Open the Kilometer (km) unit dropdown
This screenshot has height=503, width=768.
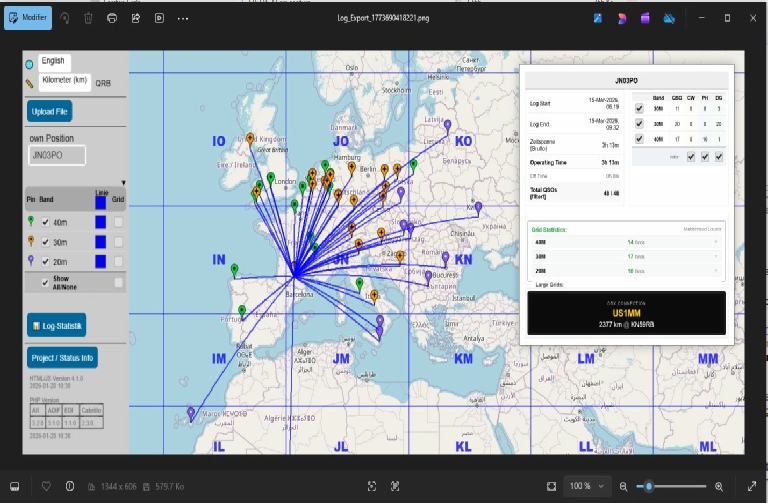[x=64, y=80]
